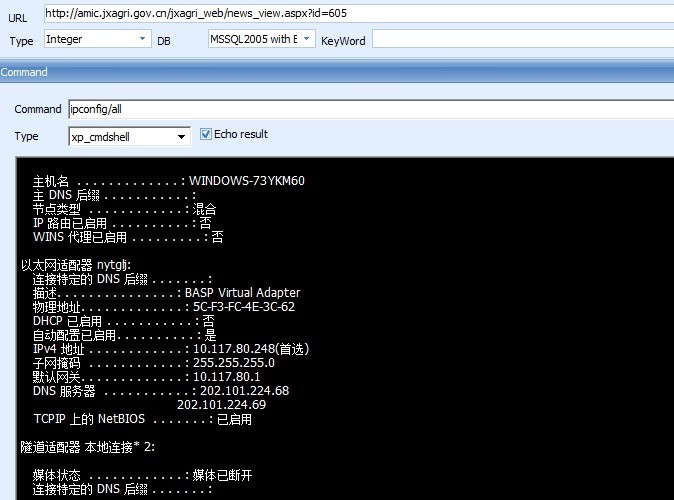Viewport: 674px width, 500px height.
Task: Select DNS server 202.101.224.68
Action: (245, 391)
